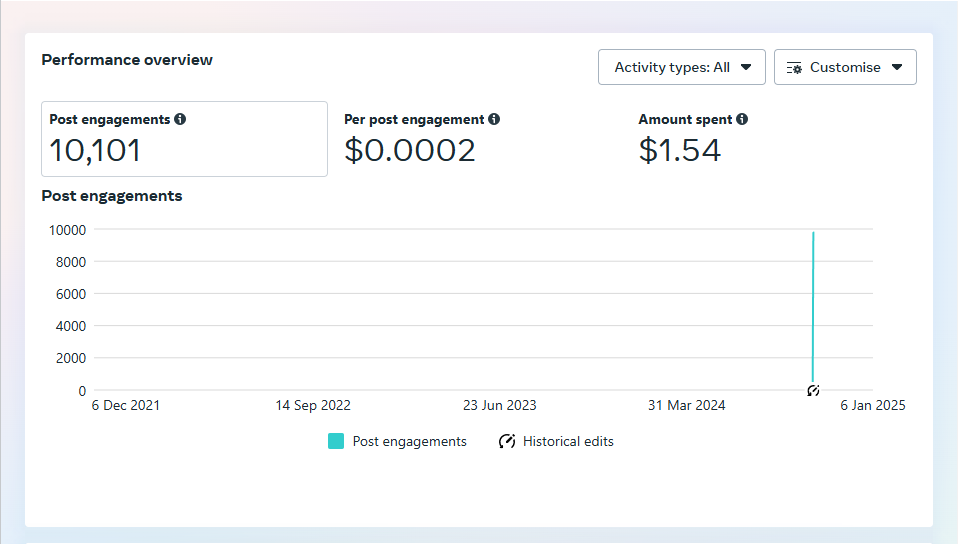Image resolution: width=958 pixels, height=544 pixels.
Task: Select the historical edit marker on the chart axis
Action: (813, 390)
